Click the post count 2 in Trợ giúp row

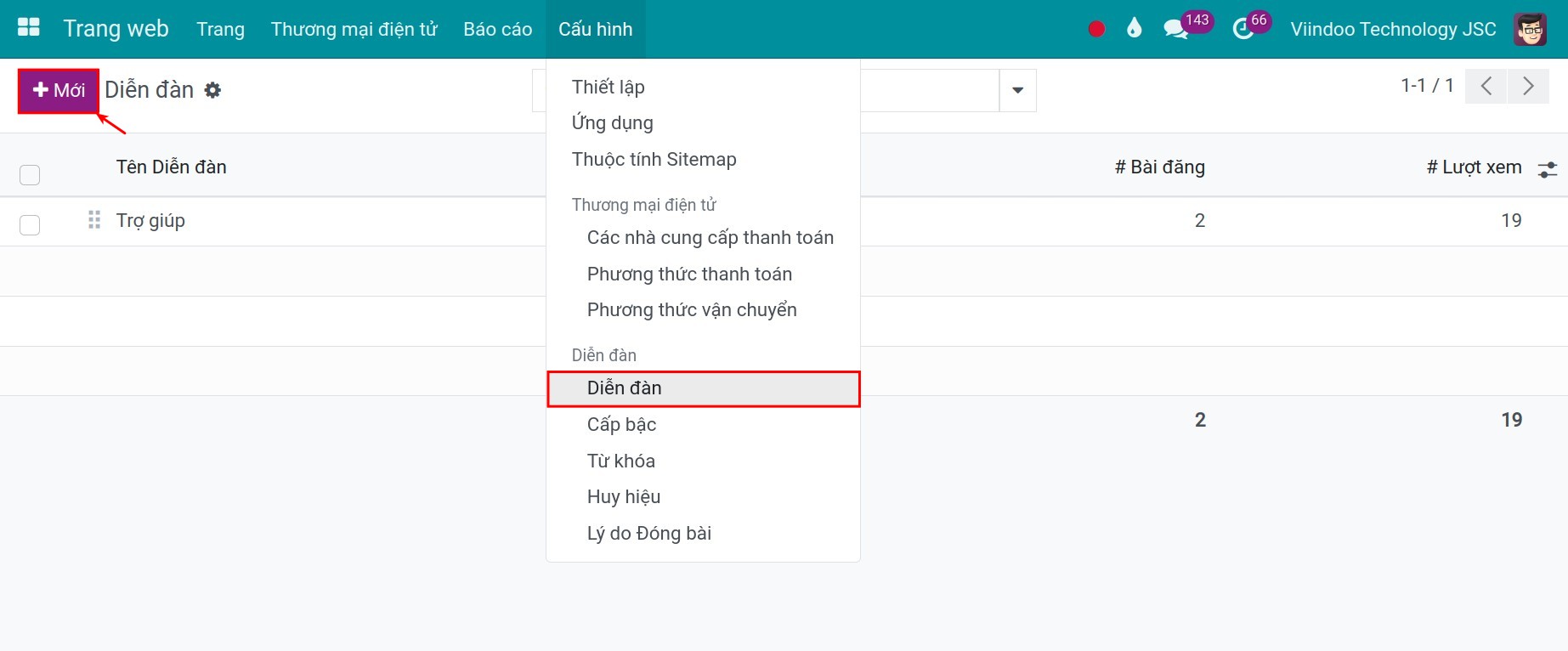tap(1200, 220)
